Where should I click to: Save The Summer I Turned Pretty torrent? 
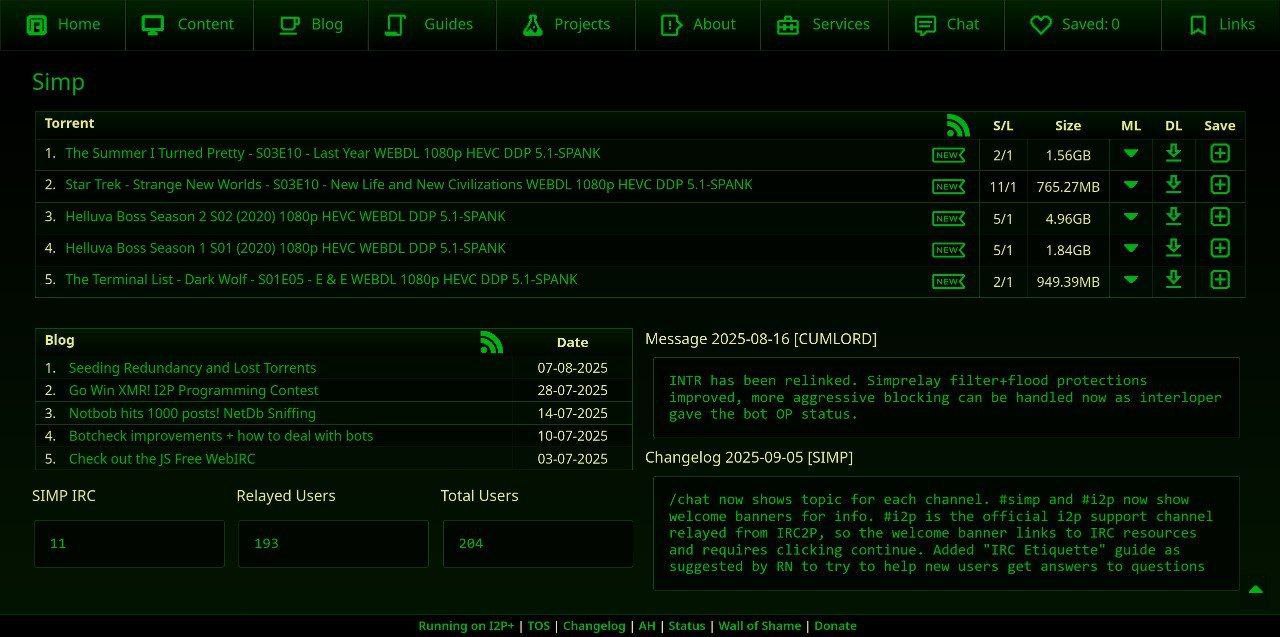tap(1219, 153)
